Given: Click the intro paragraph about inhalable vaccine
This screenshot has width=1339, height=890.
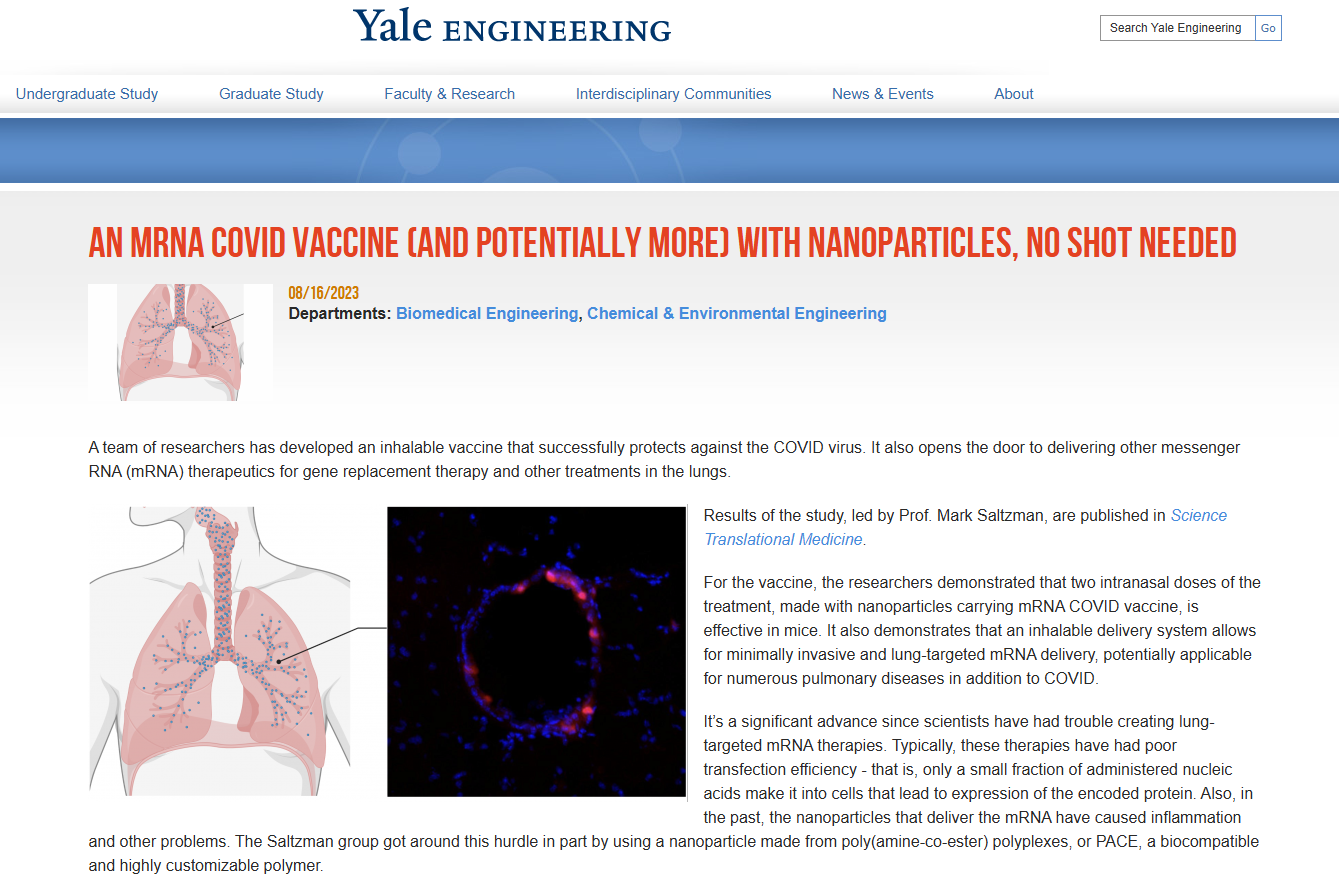Looking at the screenshot, I should pyautogui.click(x=664, y=460).
